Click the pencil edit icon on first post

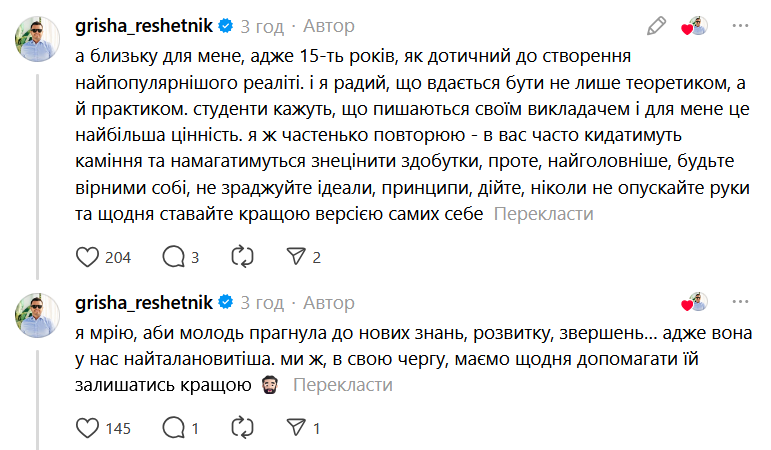[x=656, y=26]
